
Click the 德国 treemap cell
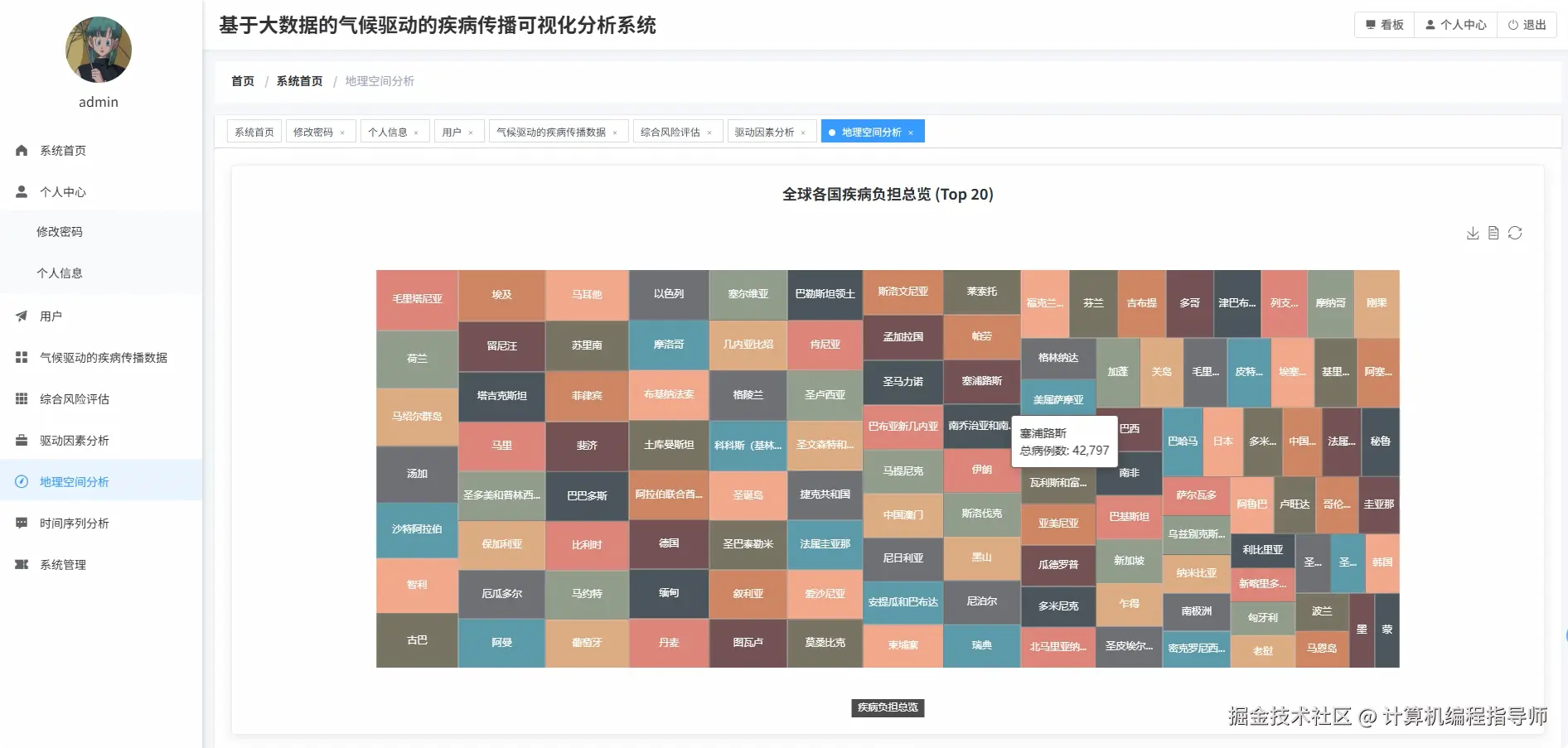(x=669, y=544)
